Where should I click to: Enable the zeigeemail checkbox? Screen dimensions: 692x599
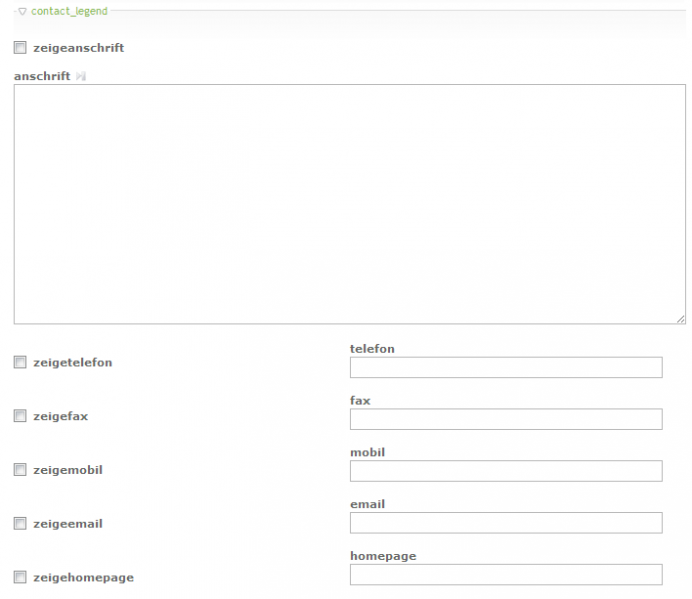[x=20, y=523]
